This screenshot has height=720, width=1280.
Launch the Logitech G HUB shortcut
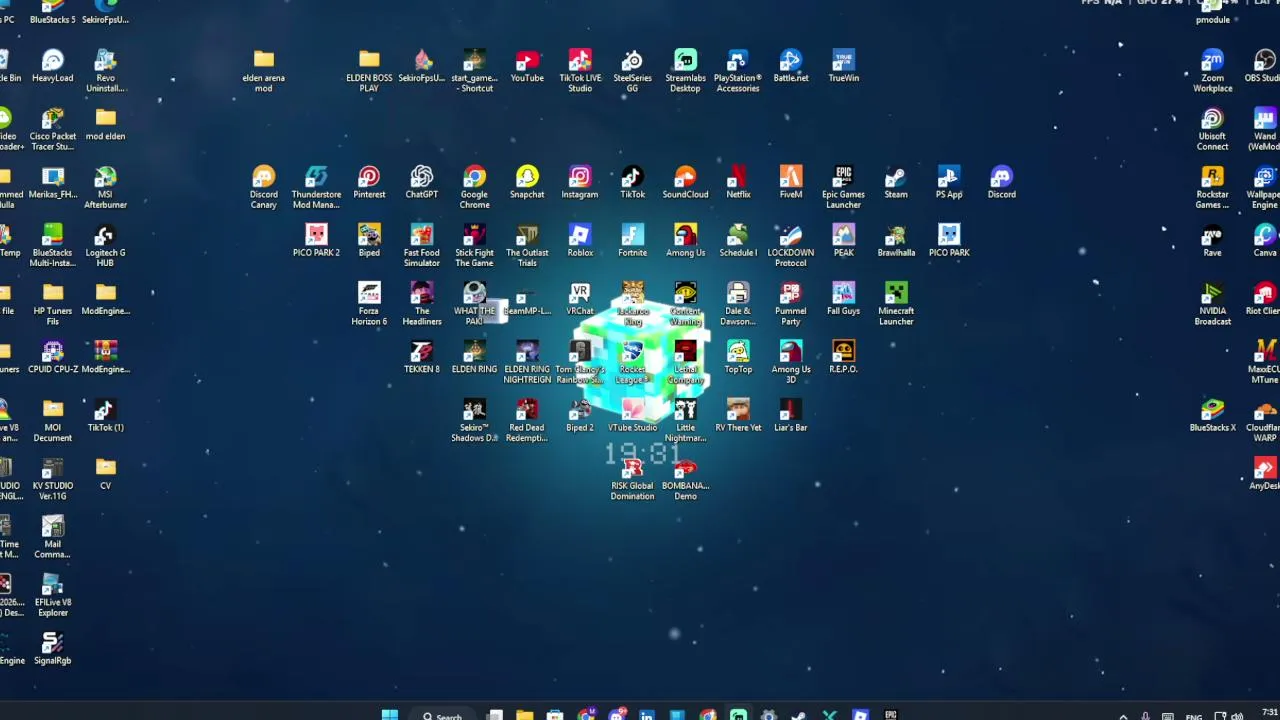pyautogui.click(x=105, y=245)
